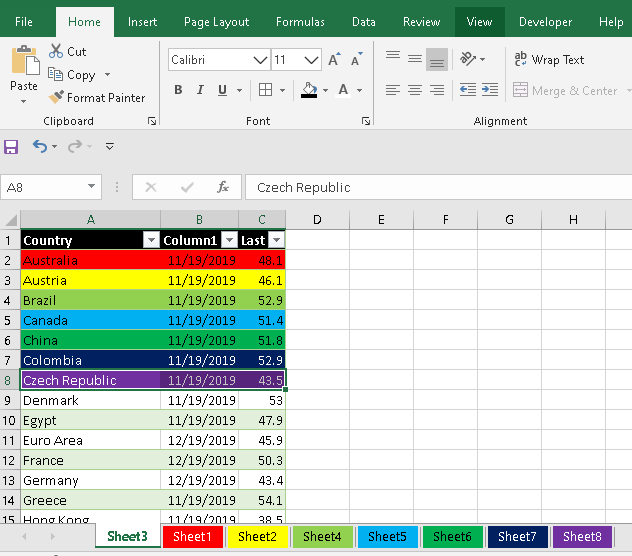
Task: Expand the Name Box dropdown arrow
Action: pos(91,187)
